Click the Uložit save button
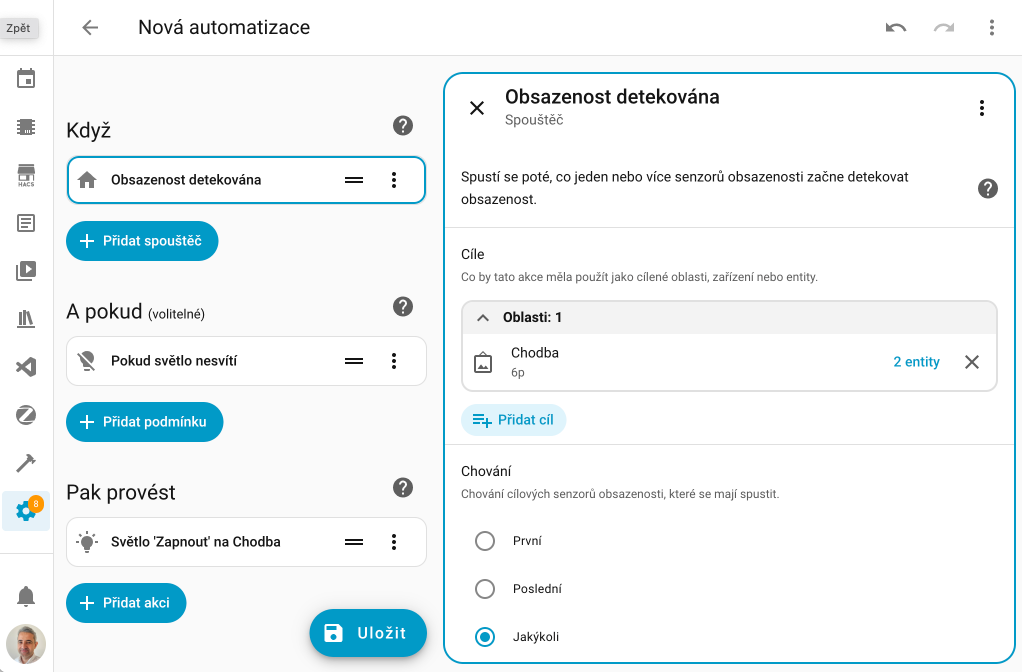Viewport: 1022px width, 672px height. pos(368,633)
